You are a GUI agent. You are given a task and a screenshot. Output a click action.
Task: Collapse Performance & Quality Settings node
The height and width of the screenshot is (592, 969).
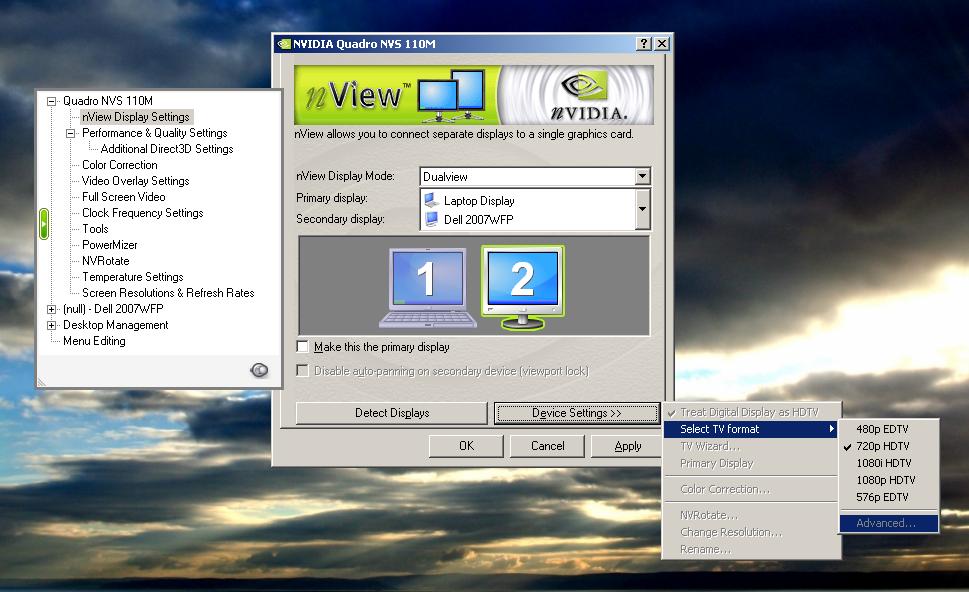pos(70,133)
